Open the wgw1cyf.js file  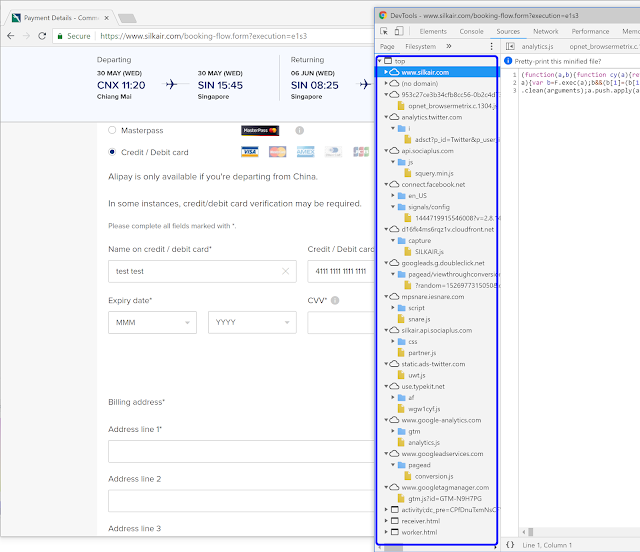point(424,409)
